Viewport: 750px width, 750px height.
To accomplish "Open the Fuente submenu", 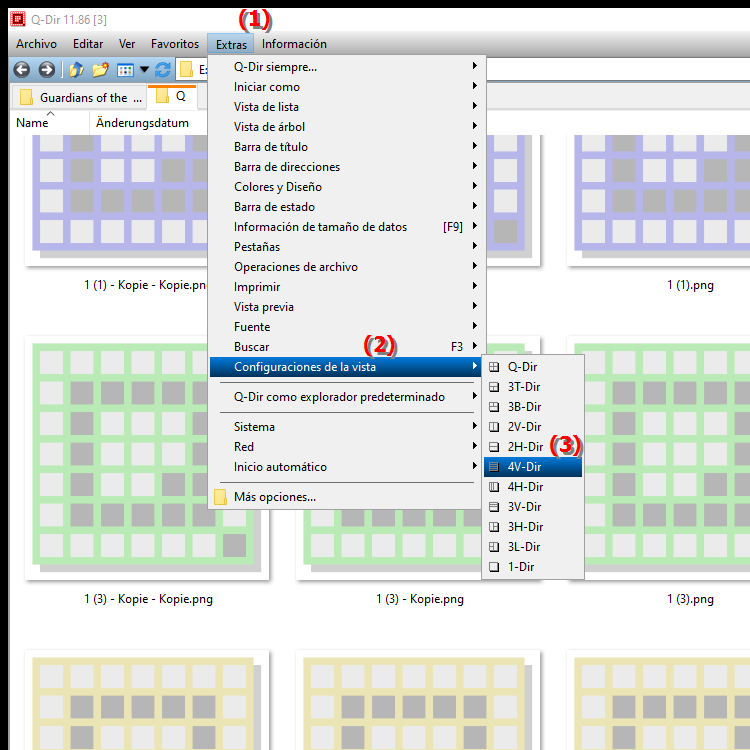I will (346, 327).
